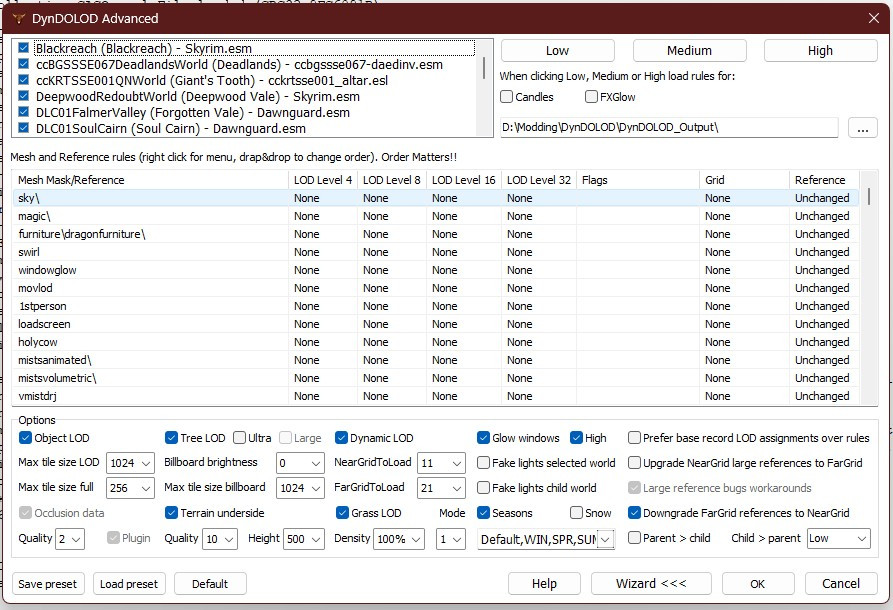This screenshot has height=610, width=893.
Task: Select the loadscreen mesh rule row
Action: 436,324
